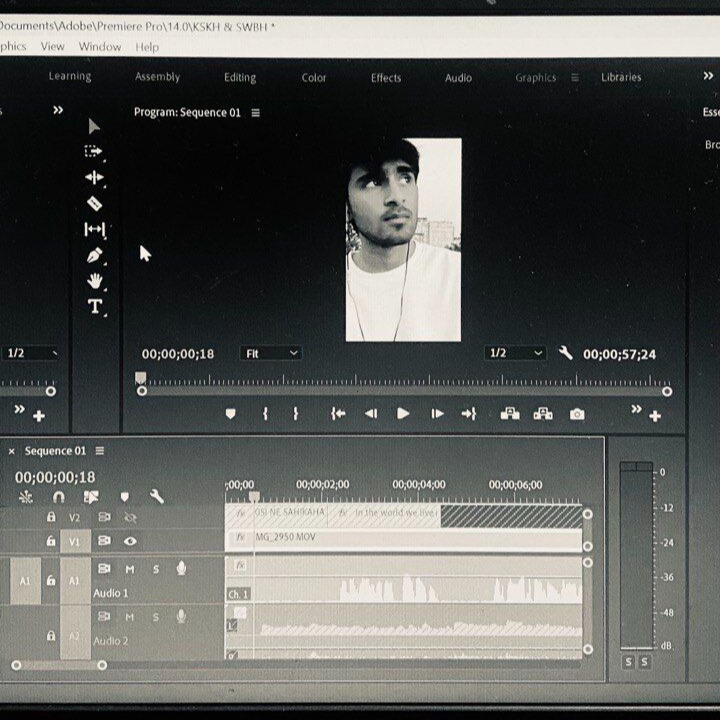Toggle V1 track output eye icon
Viewport: 720px width, 720px height.
click(130, 541)
